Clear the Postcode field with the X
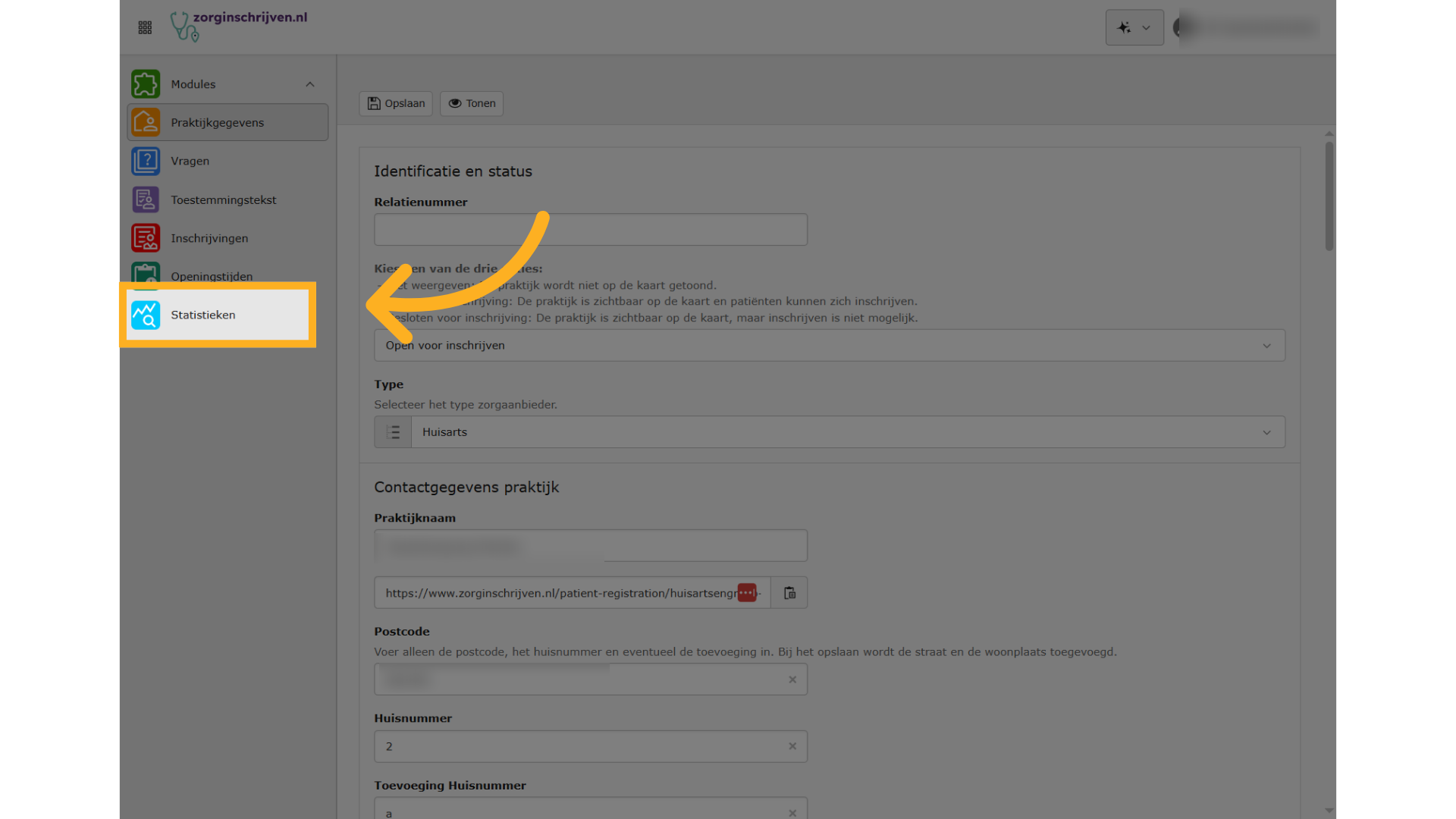Image resolution: width=1456 pixels, height=819 pixels. coord(792,679)
